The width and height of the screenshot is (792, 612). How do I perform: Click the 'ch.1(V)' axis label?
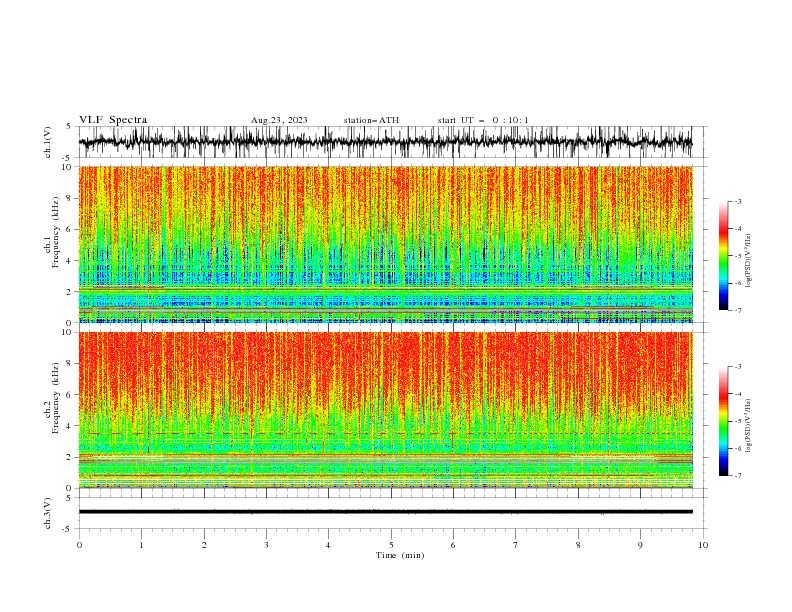[x=48, y=142]
